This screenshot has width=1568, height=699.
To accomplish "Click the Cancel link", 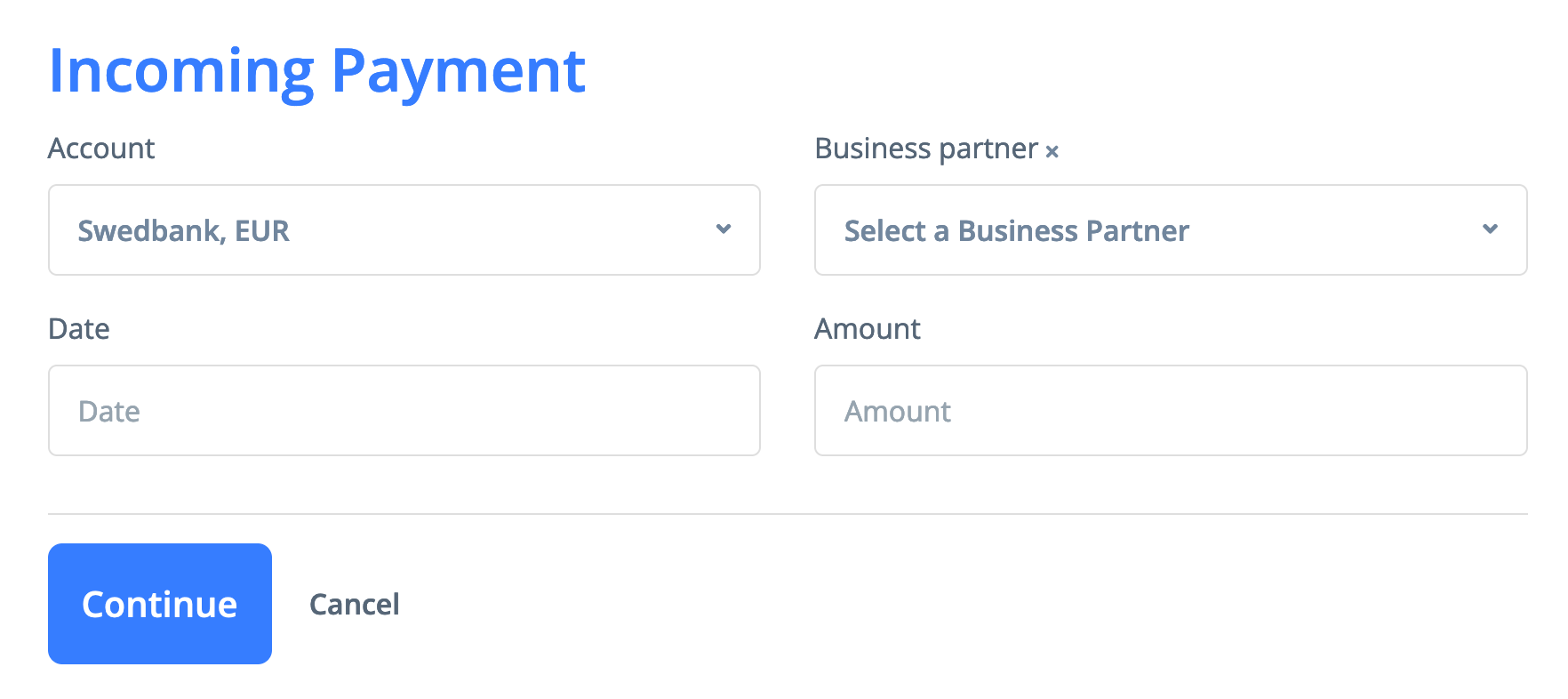I will point(354,605).
